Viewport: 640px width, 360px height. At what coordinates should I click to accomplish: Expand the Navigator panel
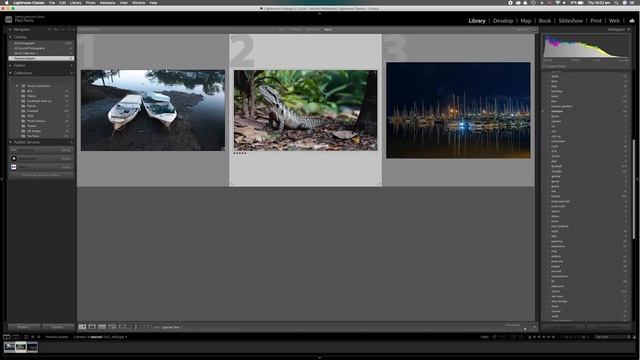pos(10,29)
